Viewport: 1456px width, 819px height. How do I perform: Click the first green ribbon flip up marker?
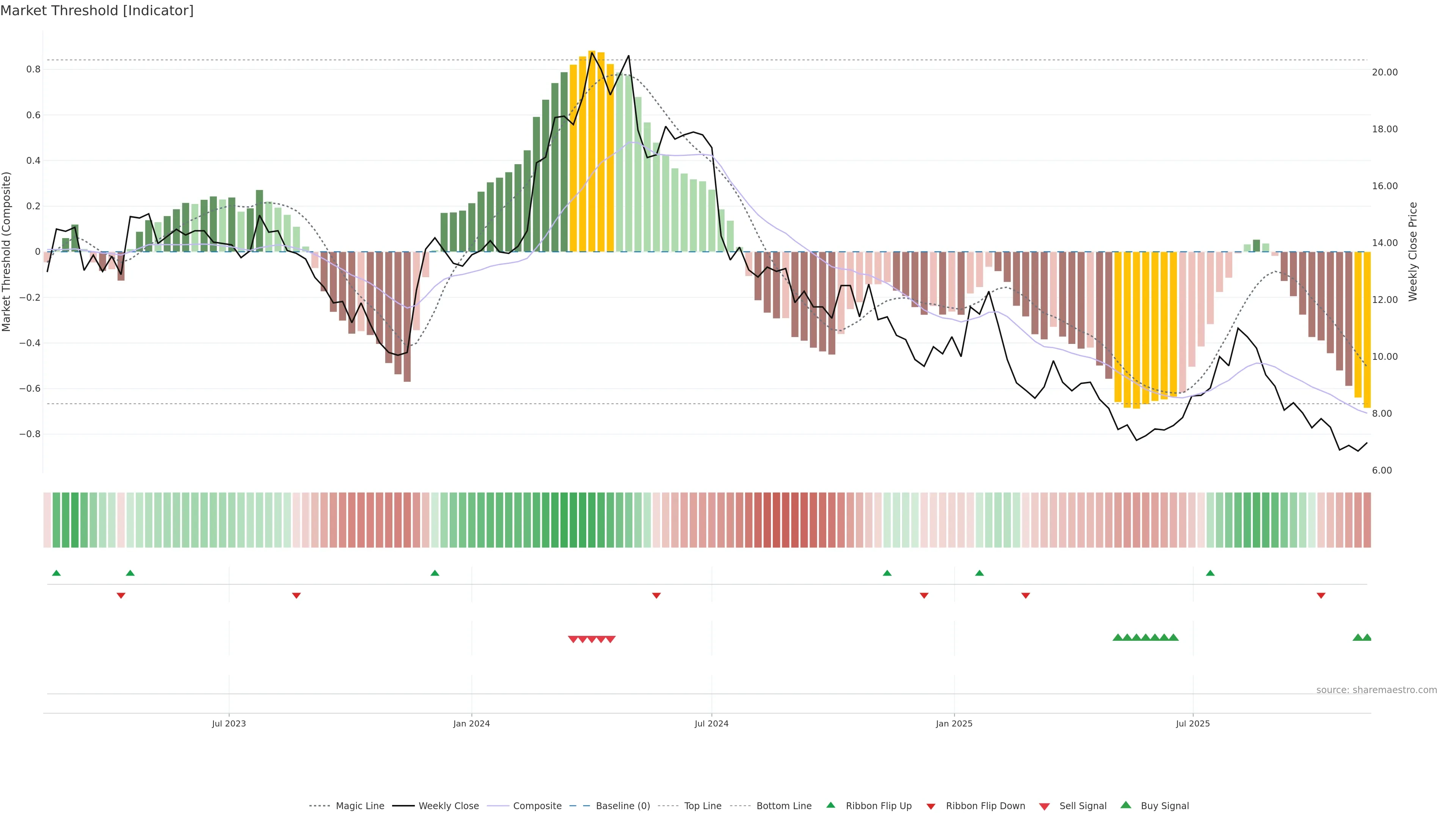56,573
